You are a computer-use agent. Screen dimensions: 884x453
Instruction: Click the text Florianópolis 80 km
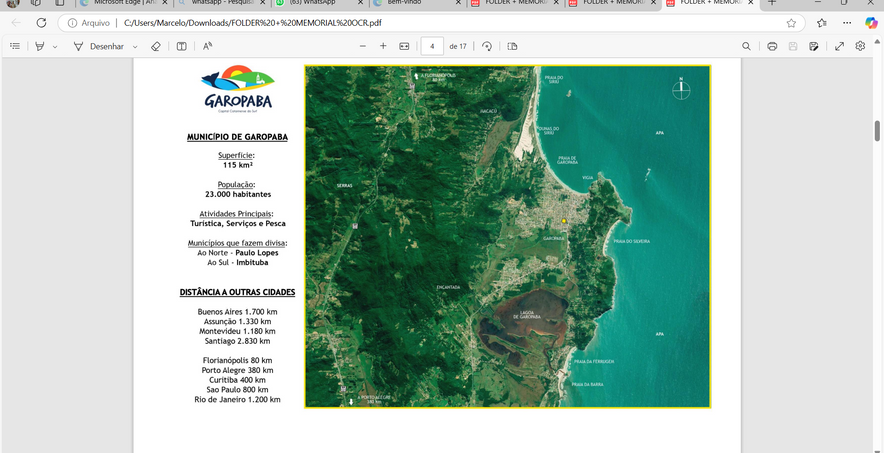coord(237,360)
